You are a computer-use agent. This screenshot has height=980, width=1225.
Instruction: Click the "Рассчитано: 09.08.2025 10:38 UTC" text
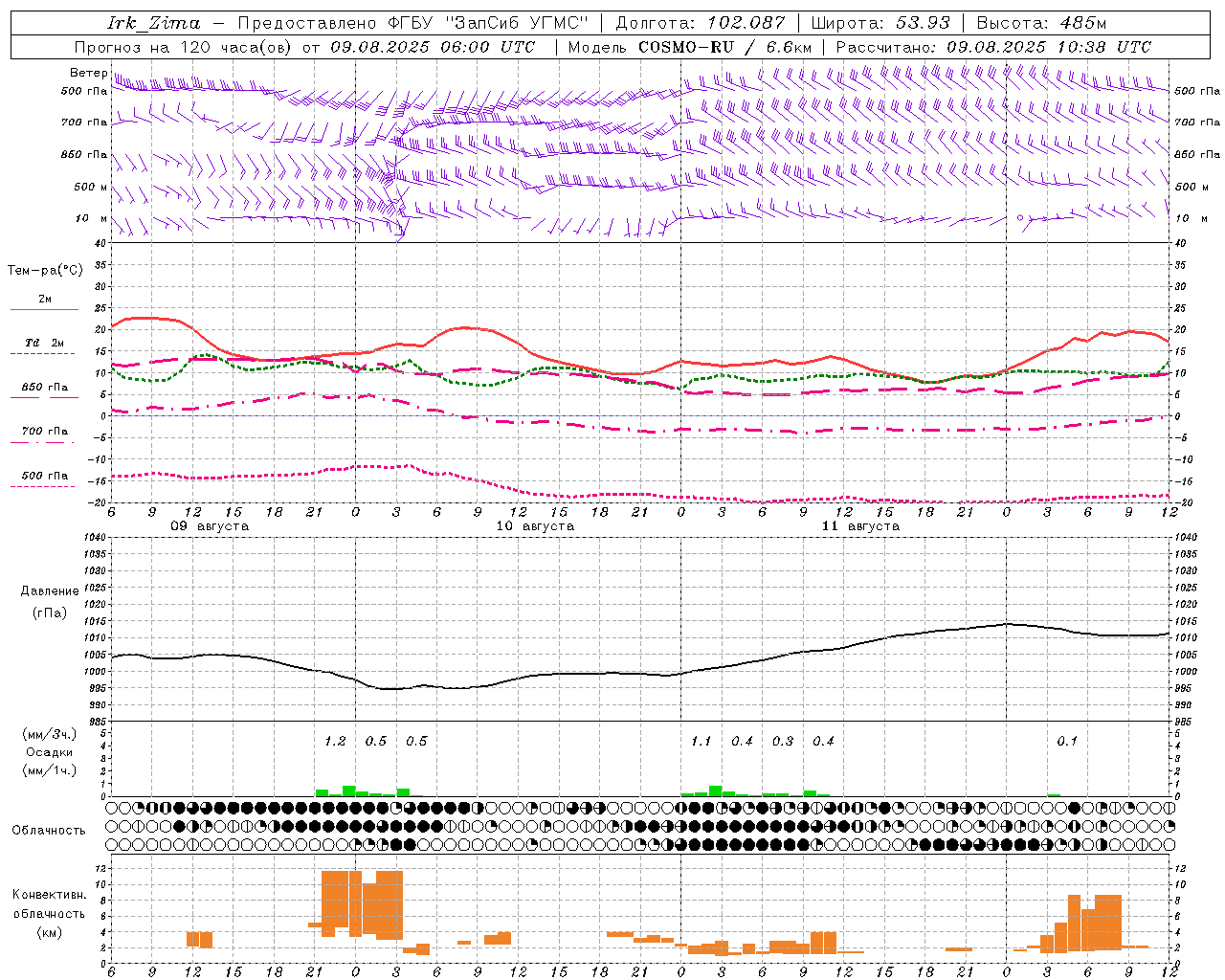tap(993, 47)
